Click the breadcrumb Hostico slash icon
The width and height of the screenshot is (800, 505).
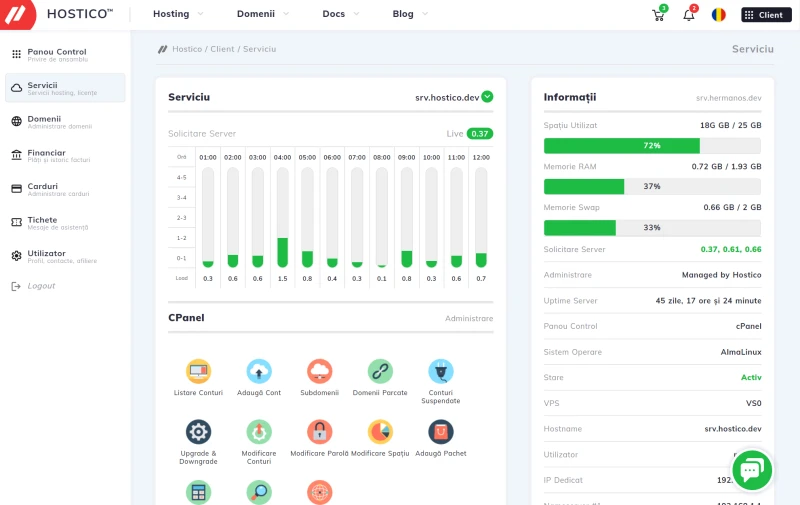[162, 49]
